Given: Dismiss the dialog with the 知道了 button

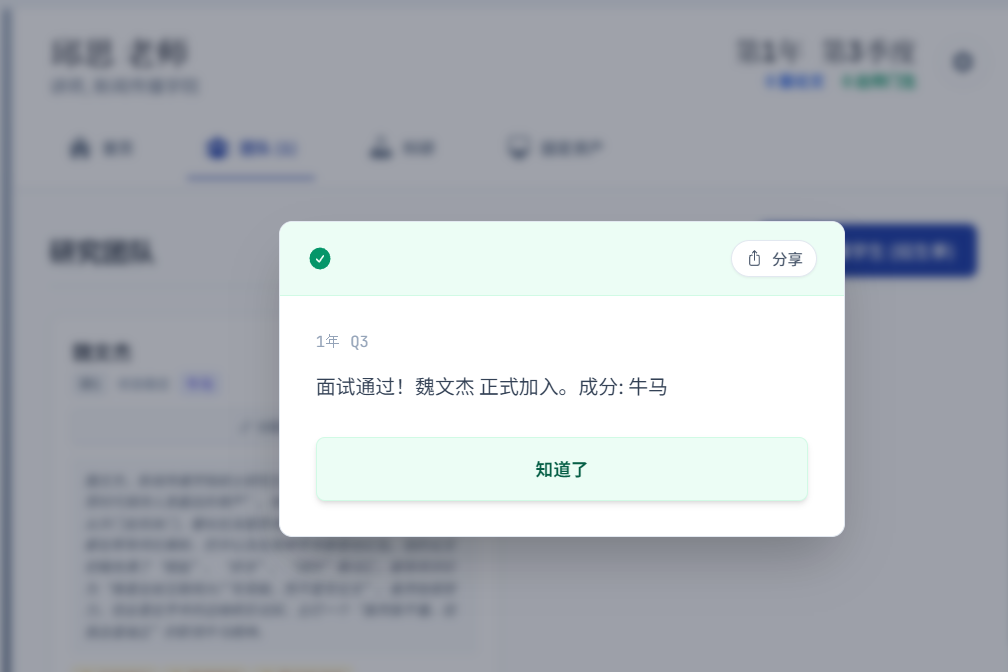Looking at the screenshot, I should pyautogui.click(x=561, y=469).
